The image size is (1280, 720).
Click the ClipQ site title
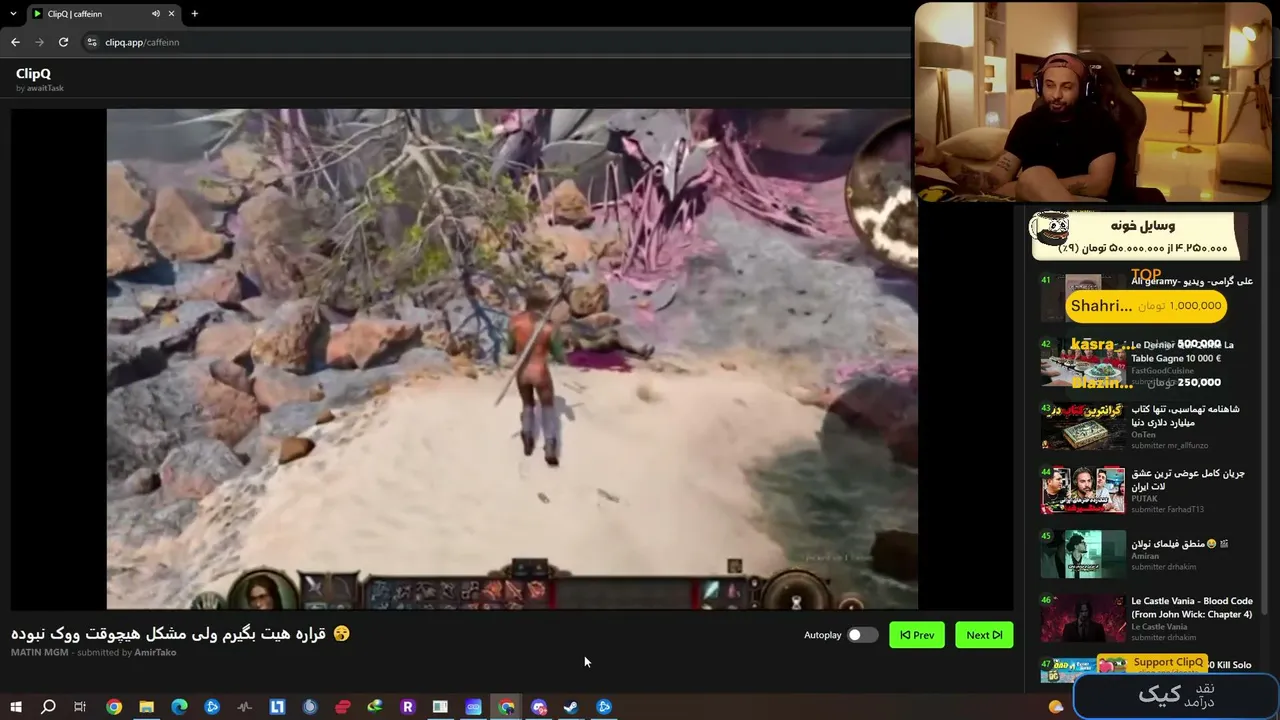(x=33, y=73)
